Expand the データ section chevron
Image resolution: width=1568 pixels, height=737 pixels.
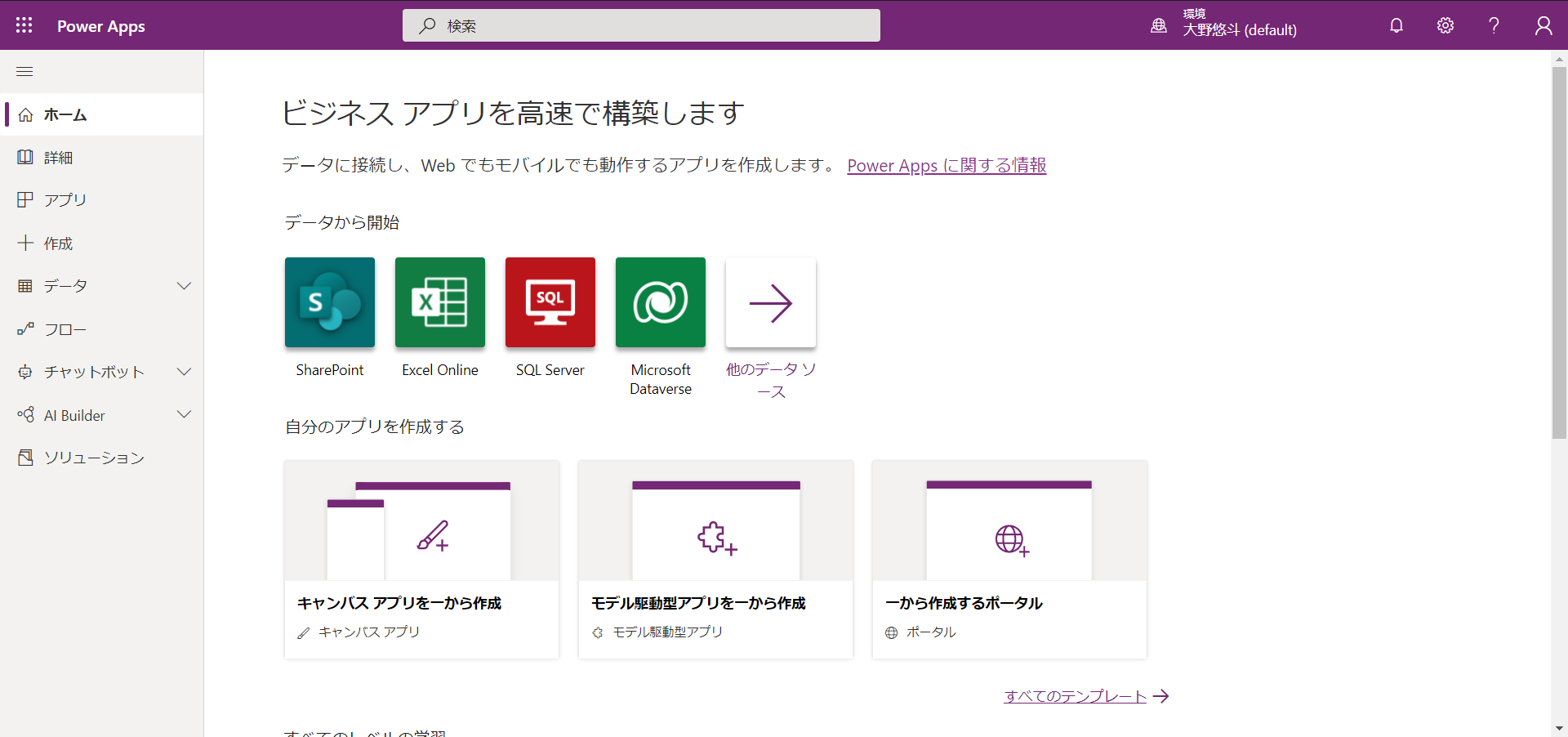(185, 286)
